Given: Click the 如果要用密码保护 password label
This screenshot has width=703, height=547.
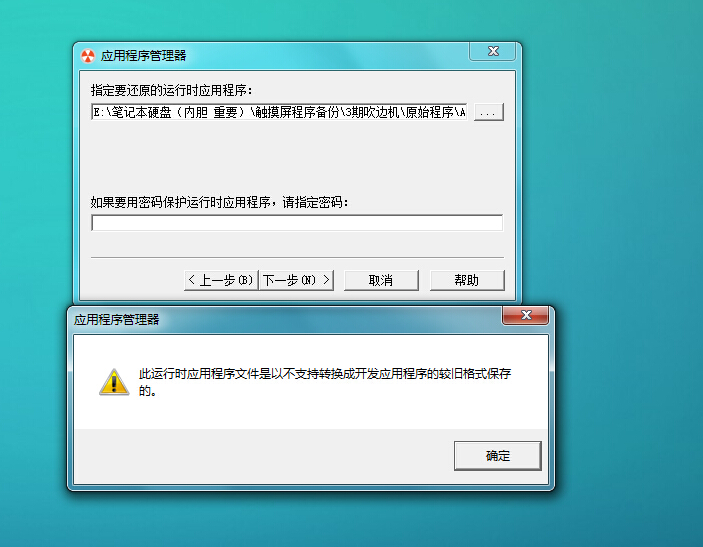Looking at the screenshot, I should tap(219, 202).
